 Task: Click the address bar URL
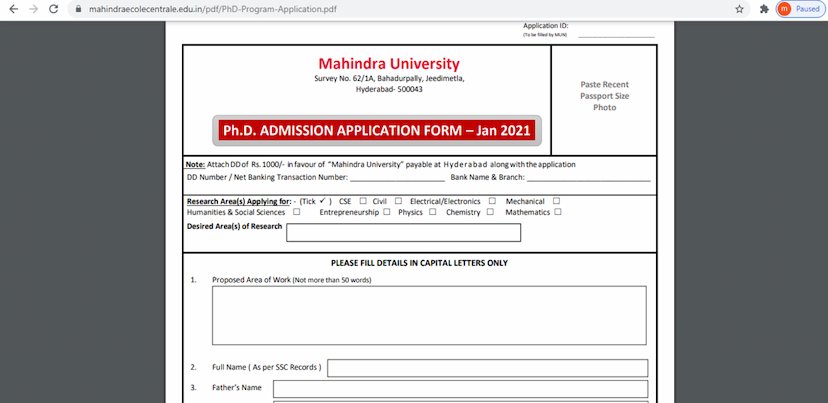pos(212,9)
